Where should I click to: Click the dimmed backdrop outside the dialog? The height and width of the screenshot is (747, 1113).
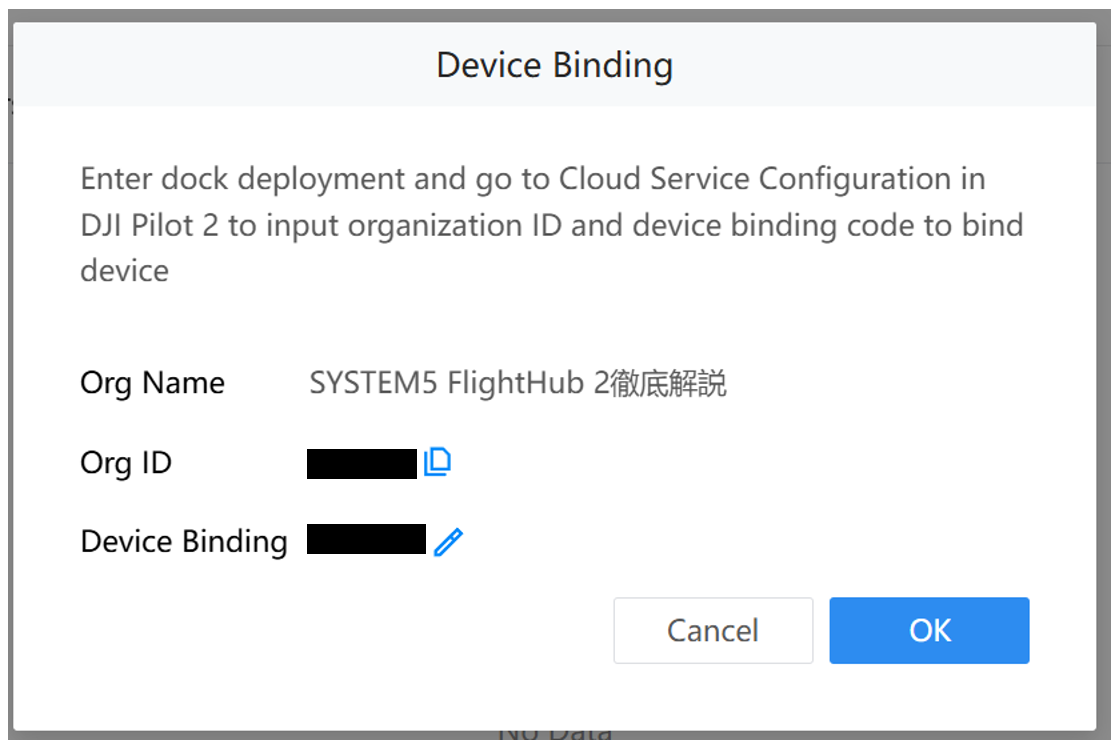pyautogui.click(x=1104, y=355)
